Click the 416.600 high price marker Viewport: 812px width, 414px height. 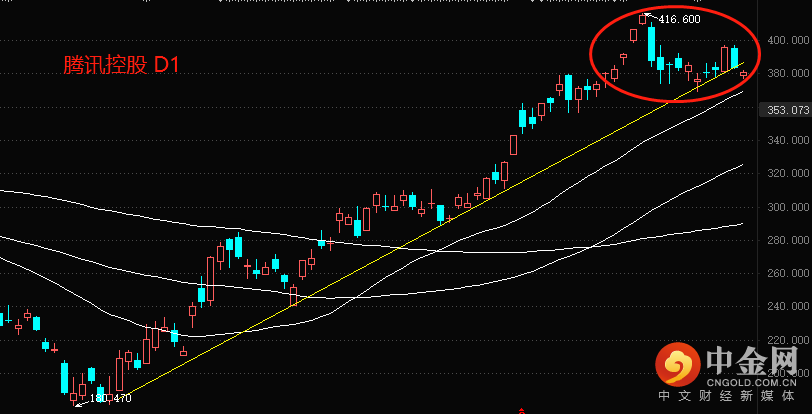click(x=678, y=19)
